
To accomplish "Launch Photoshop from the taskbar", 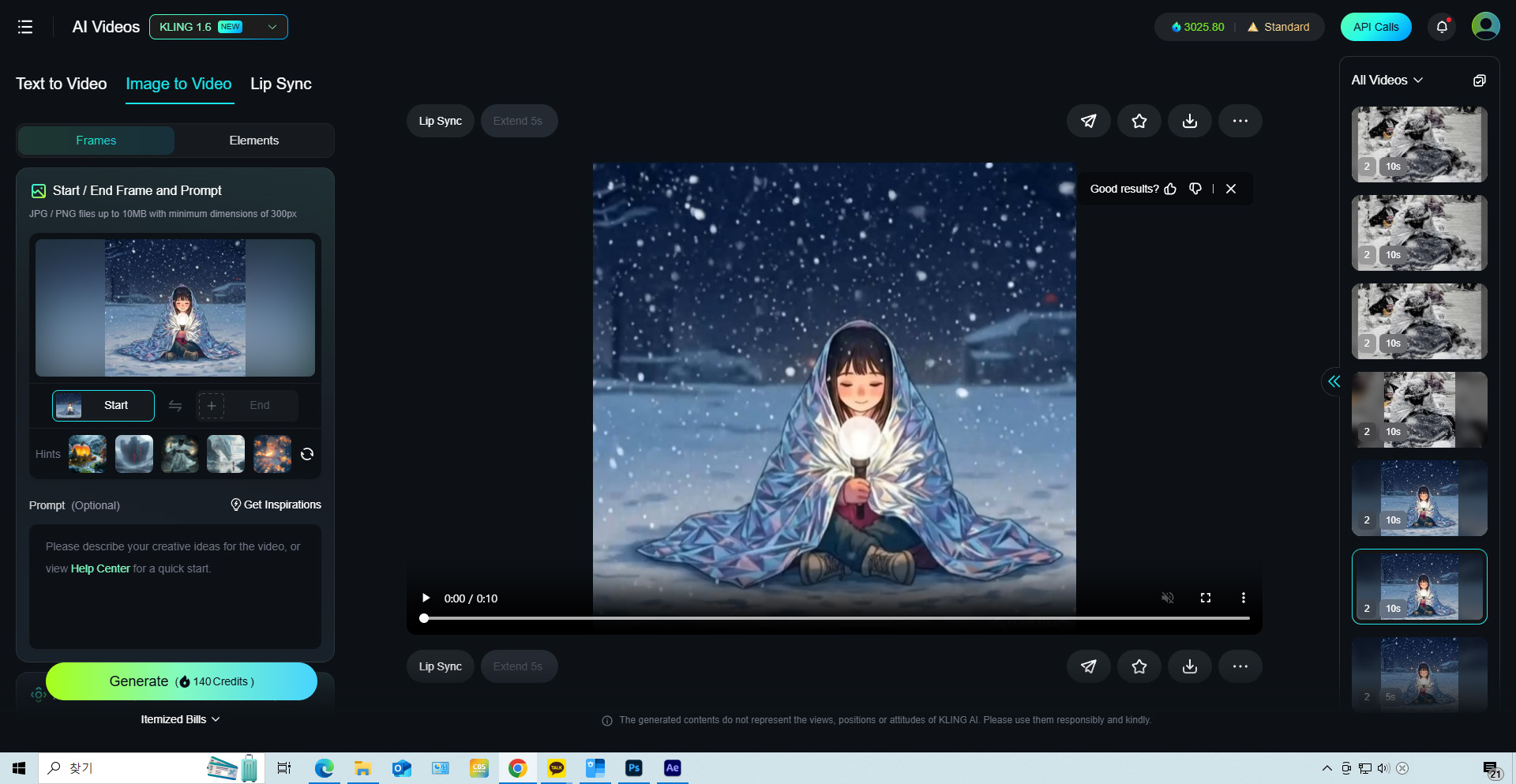I will pos(634,768).
